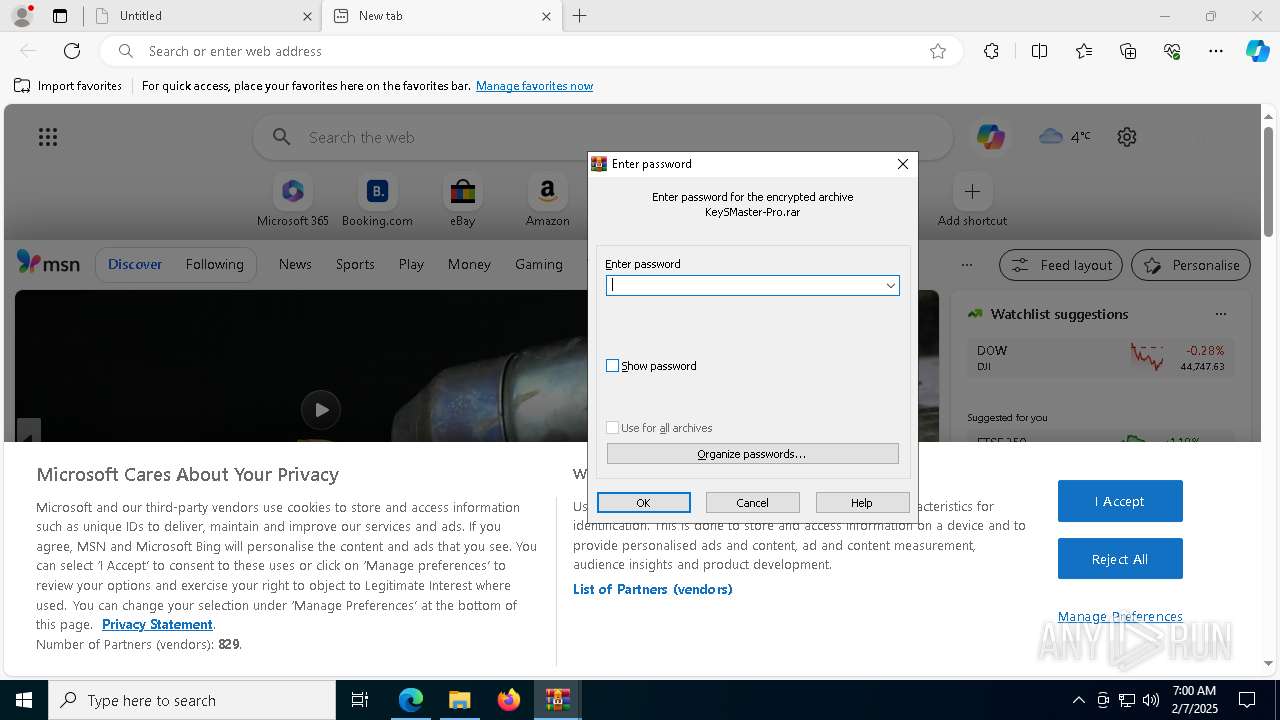The width and height of the screenshot is (1280, 720).
Task: Confirm the password with OK
Action: point(643,503)
